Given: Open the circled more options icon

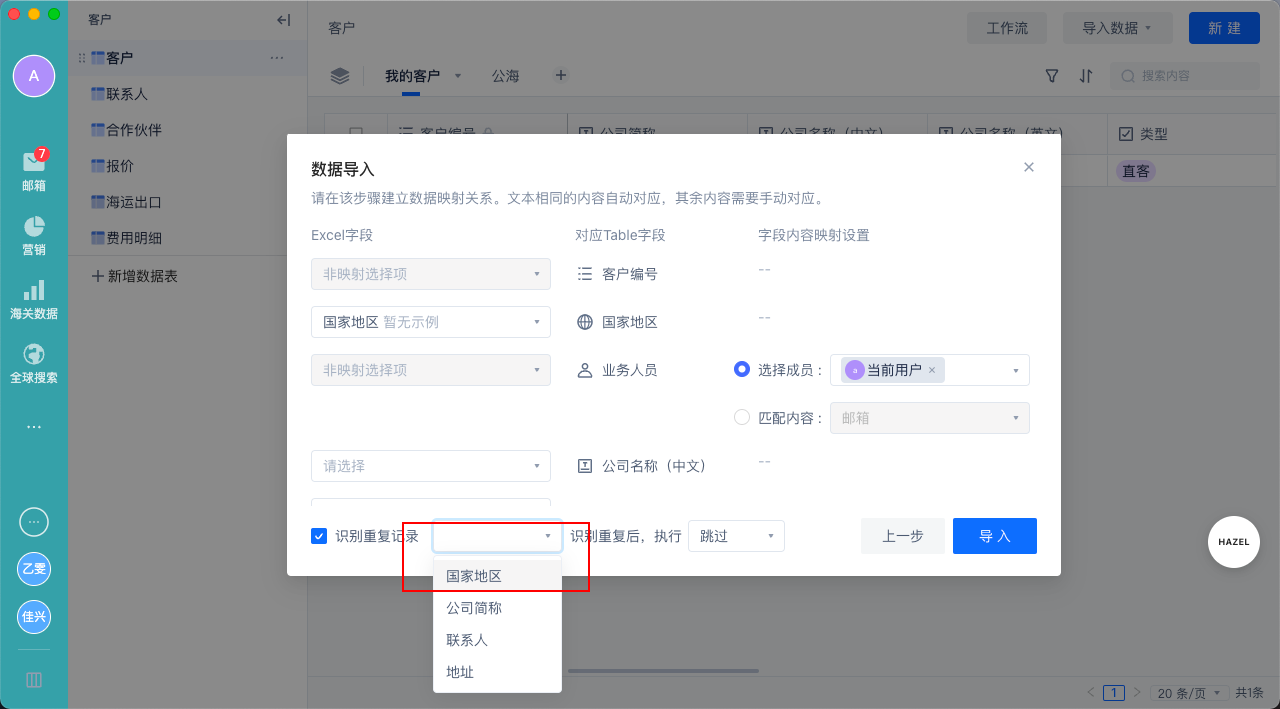Looking at the screenshot, I should click(x=34, y=522).
